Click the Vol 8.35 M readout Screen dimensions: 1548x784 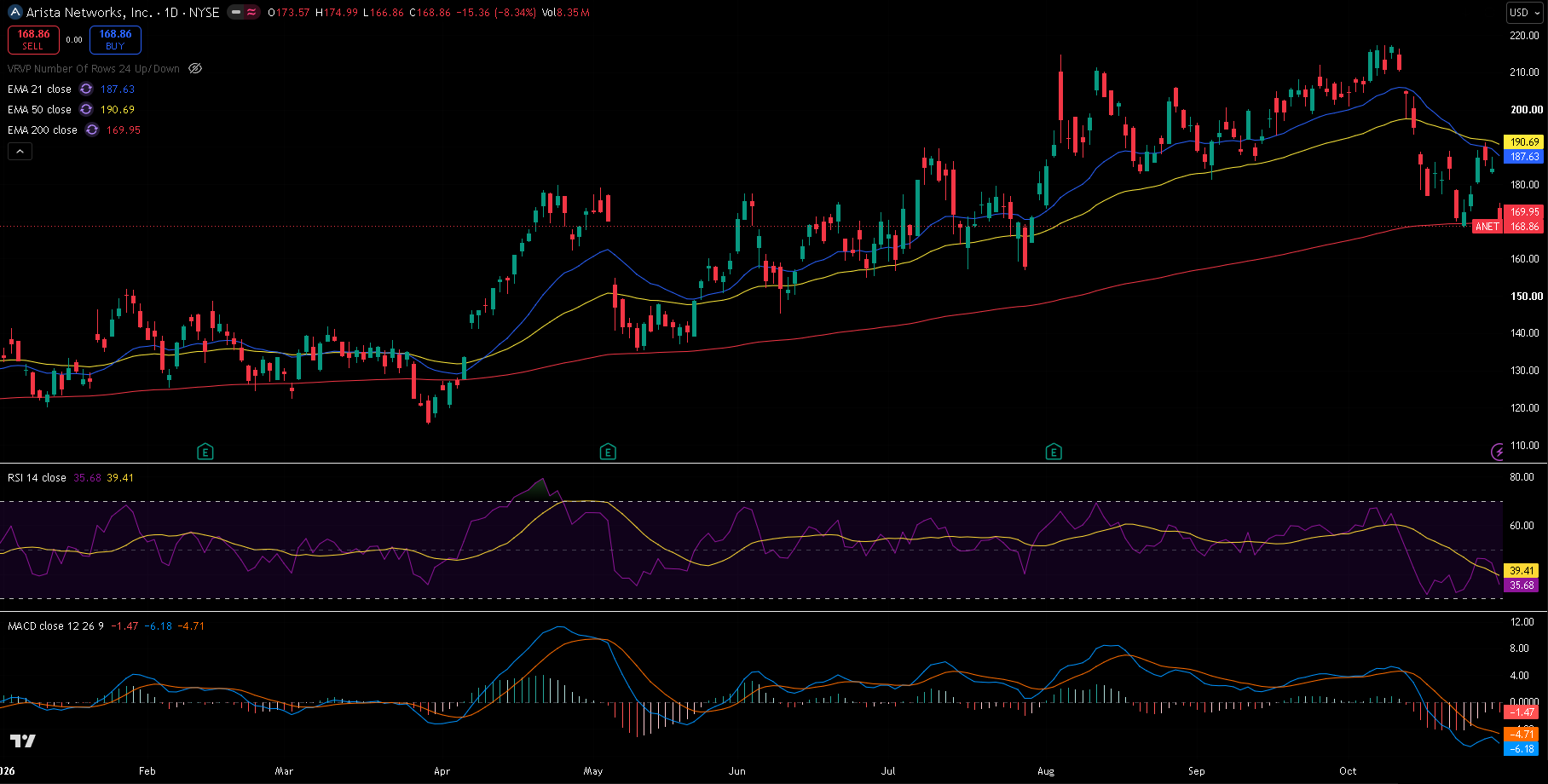[x=566, y=13]
